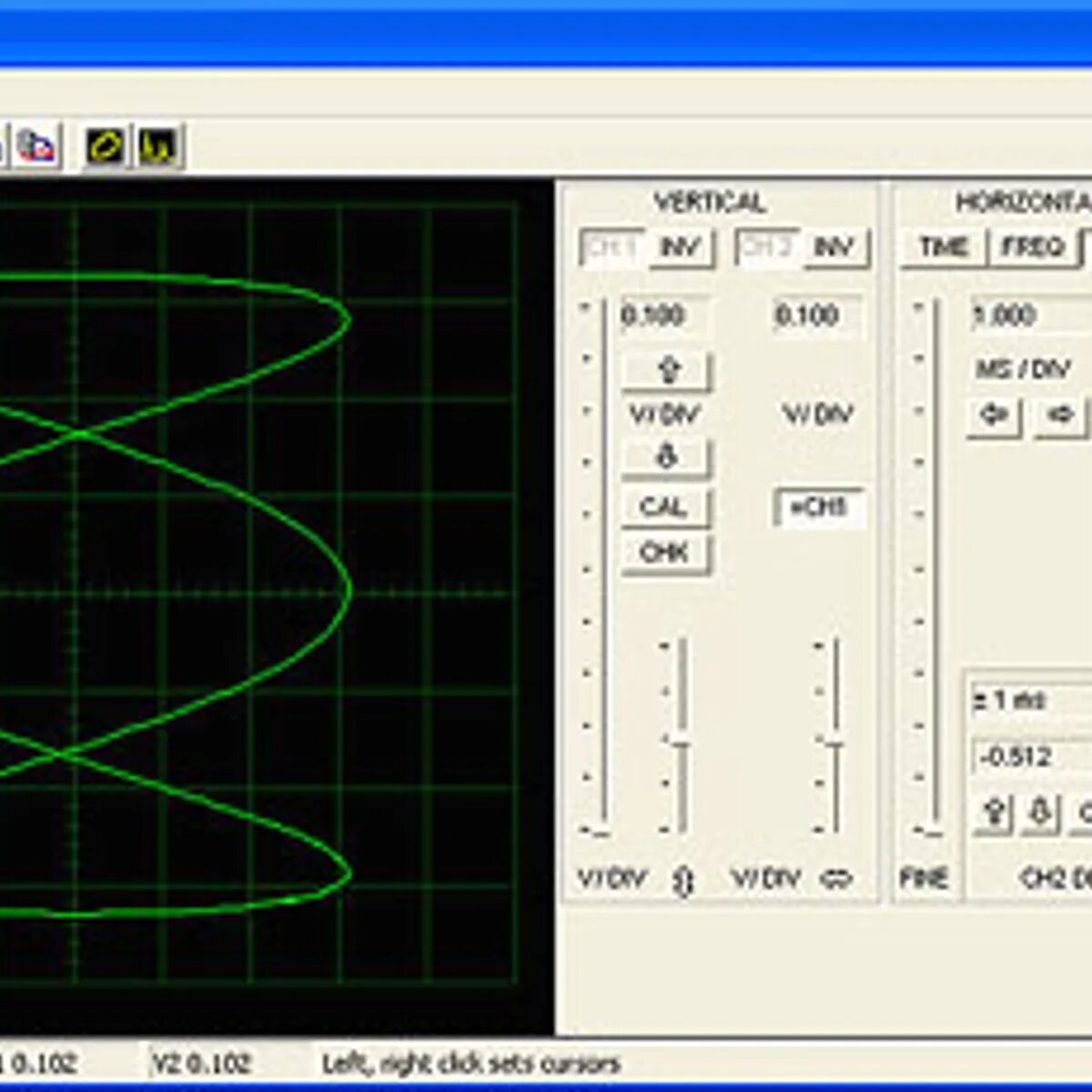Image resolution: width=1092 pixels, height=1092 pixels.
Task: Click the CH2 0.100 volts value field
Action: click(x=816, y=316)
